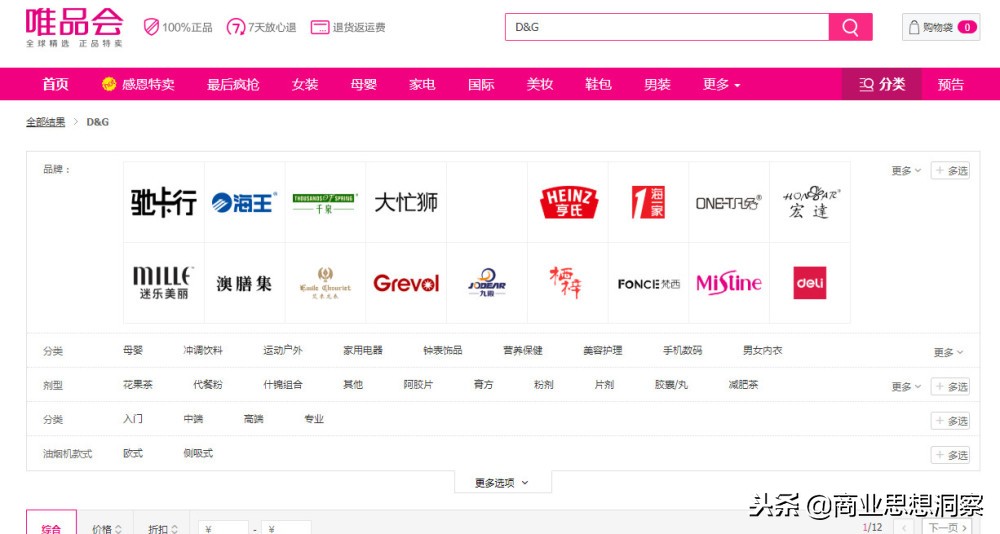This screenshot has width=1000, height=534.
Task: Expand 更多 in the 剂型 row
Action: [x=906, y=387]
